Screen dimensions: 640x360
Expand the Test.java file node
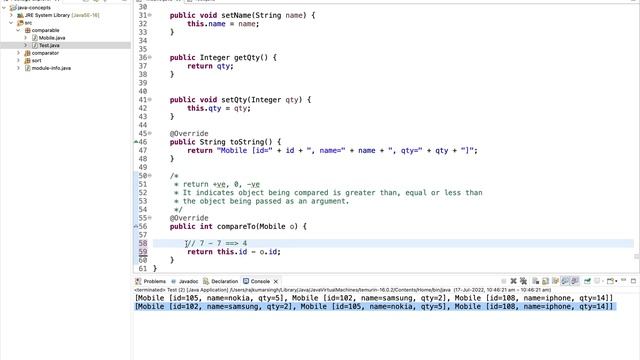coord(26,45)
